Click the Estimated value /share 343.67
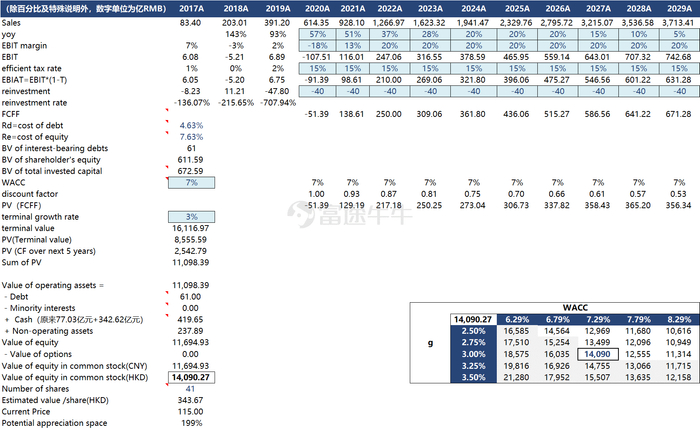The height and width of the screenshot is (429, 700). [x=191, y=400]
